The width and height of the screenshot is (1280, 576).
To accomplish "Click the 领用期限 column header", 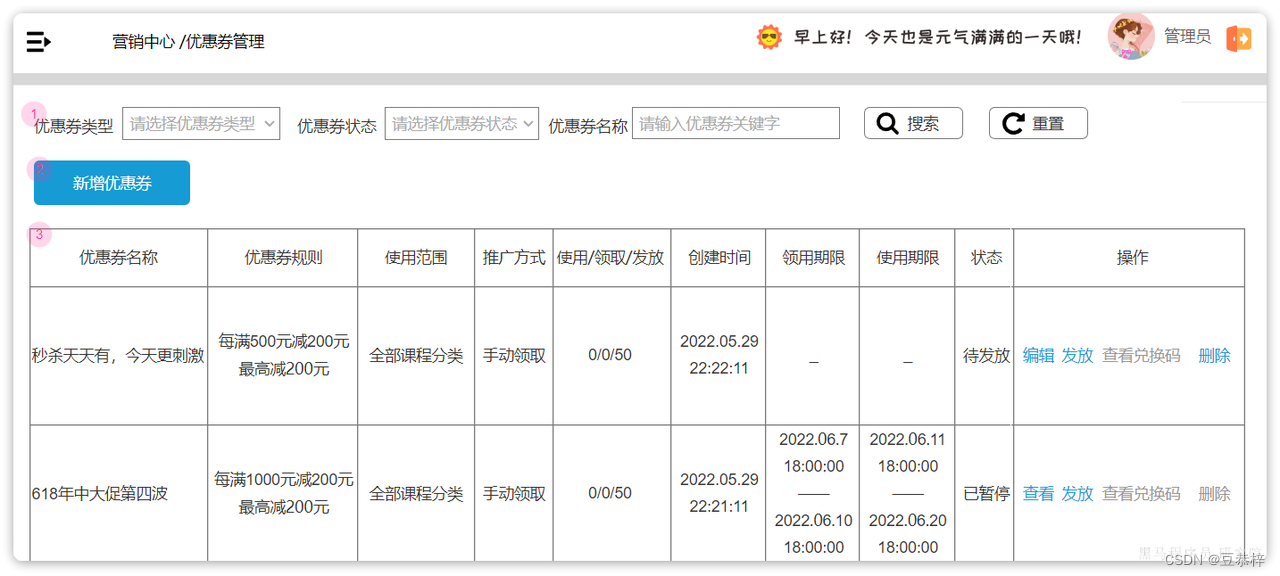I will [813, 258].
